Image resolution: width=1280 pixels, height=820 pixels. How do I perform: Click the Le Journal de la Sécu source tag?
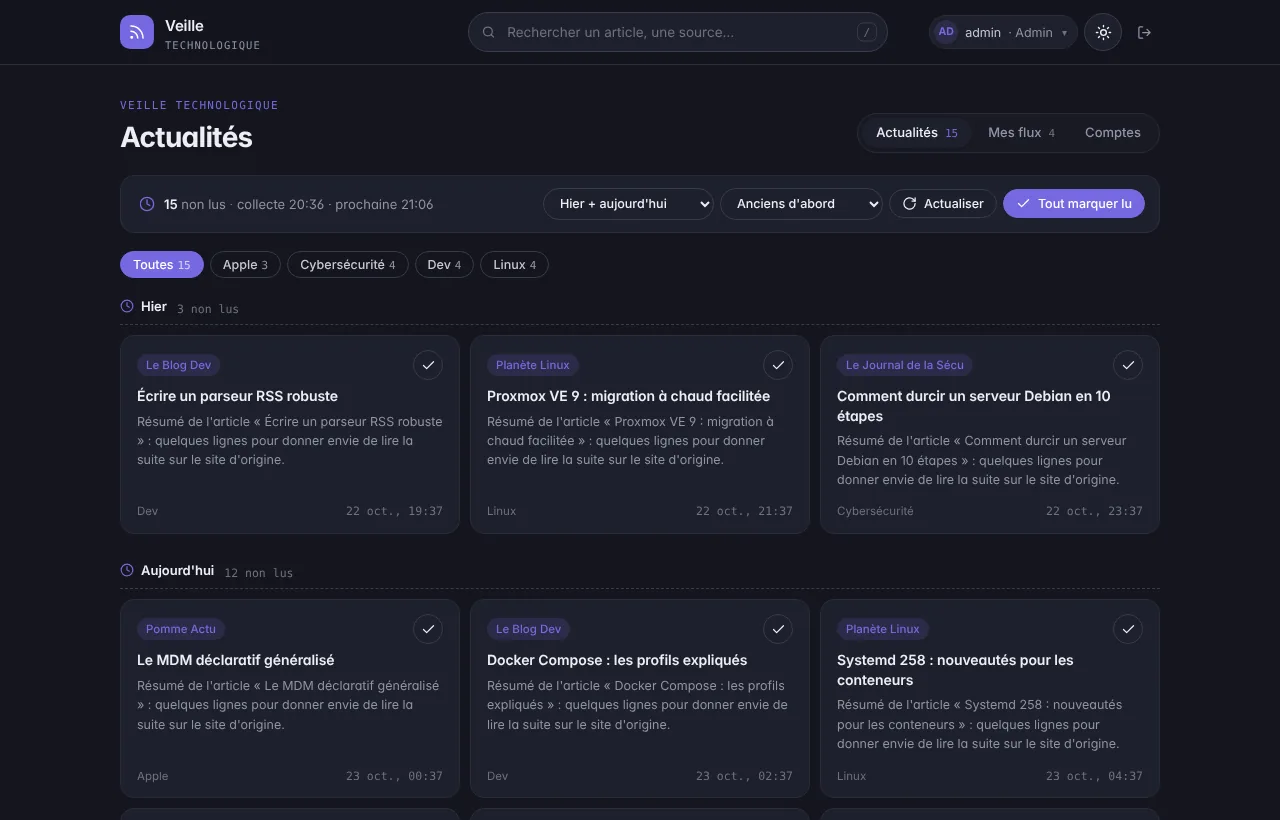905,365
